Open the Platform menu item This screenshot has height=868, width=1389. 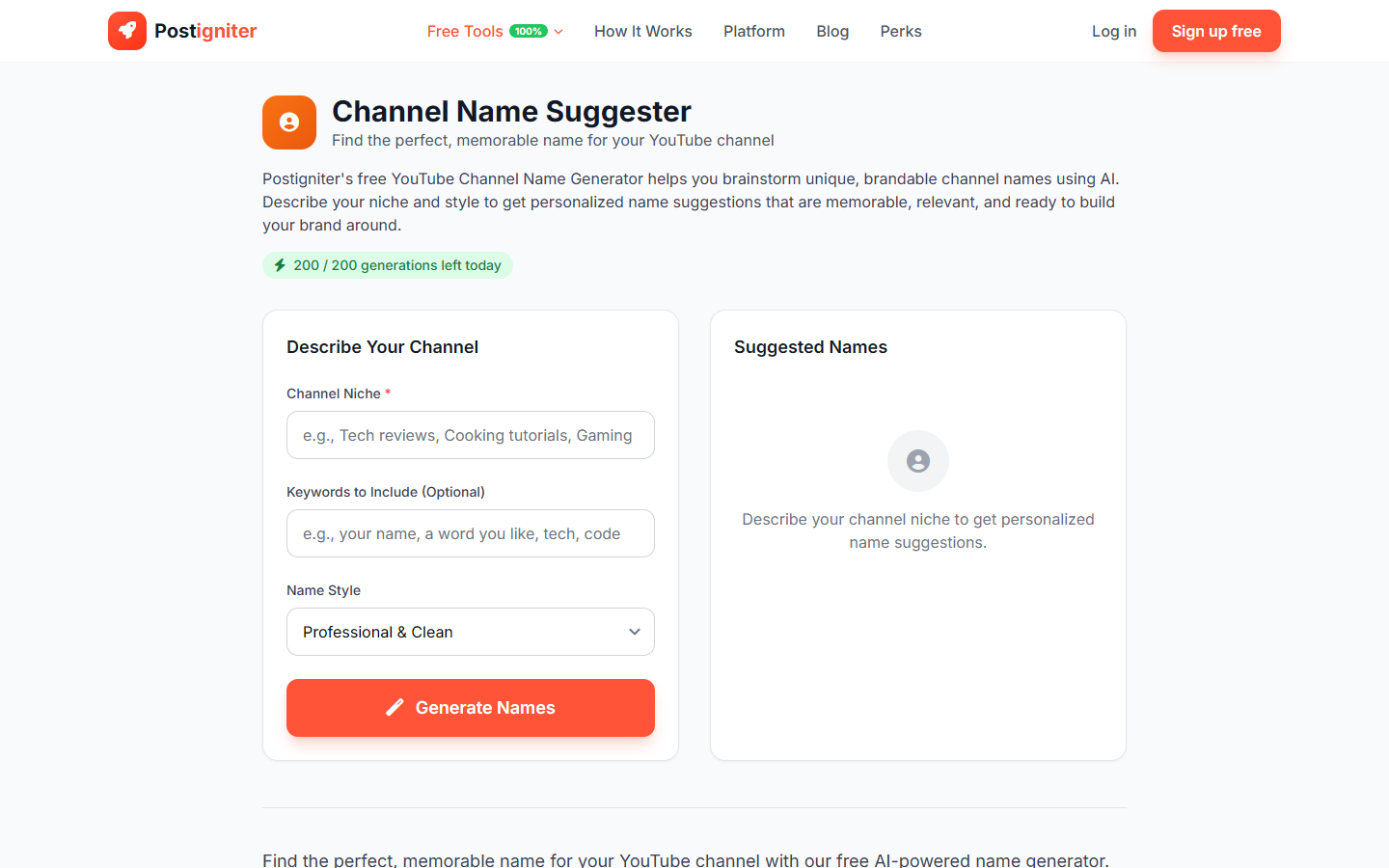[754, 31]
